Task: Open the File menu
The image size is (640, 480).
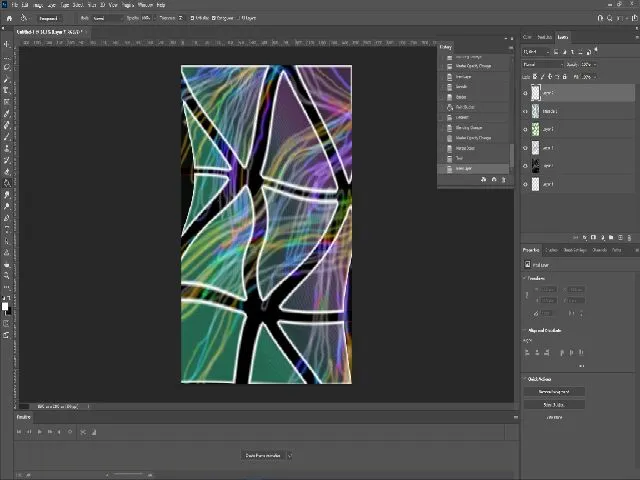Action: point(15,5)
